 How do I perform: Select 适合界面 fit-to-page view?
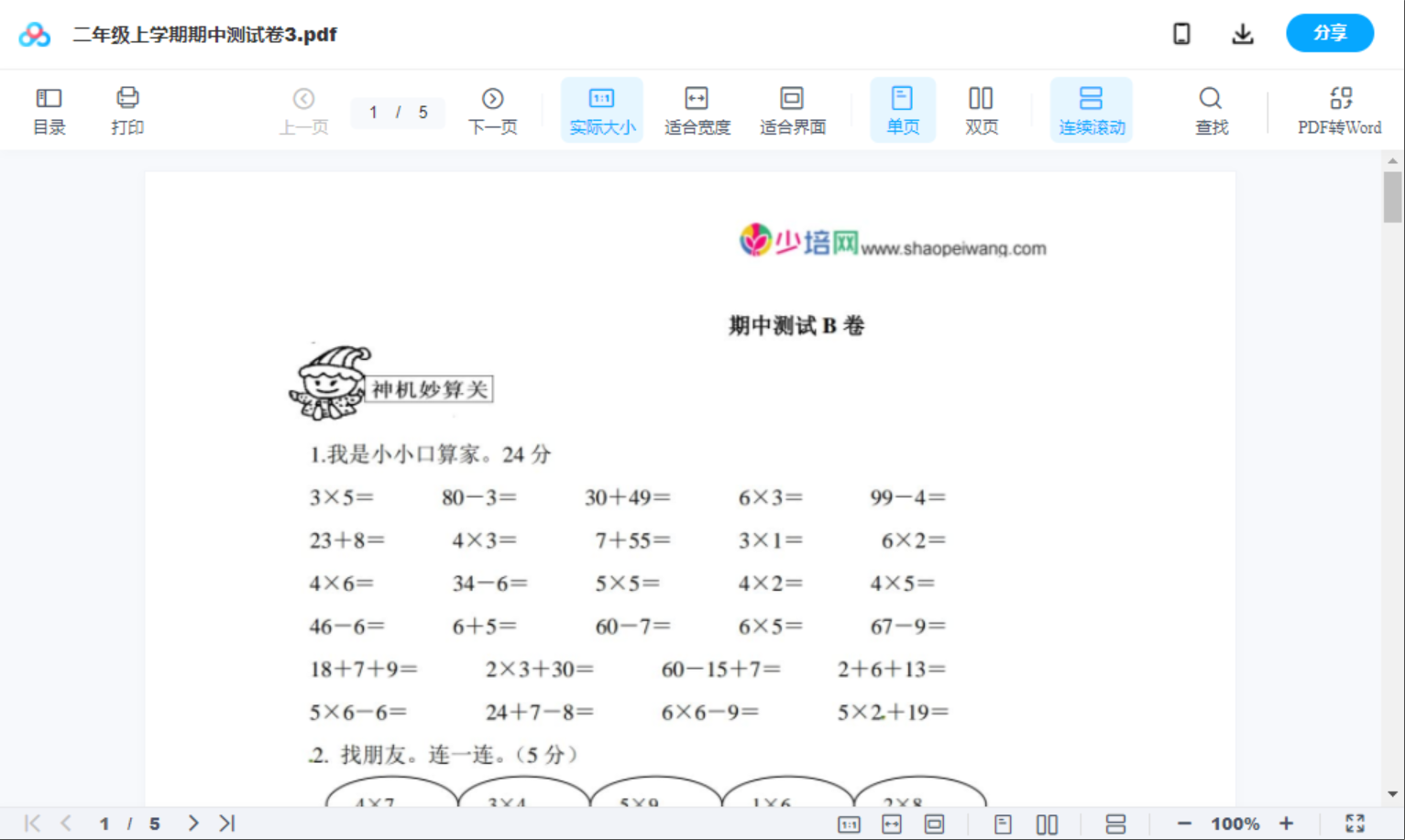point(791,109)
